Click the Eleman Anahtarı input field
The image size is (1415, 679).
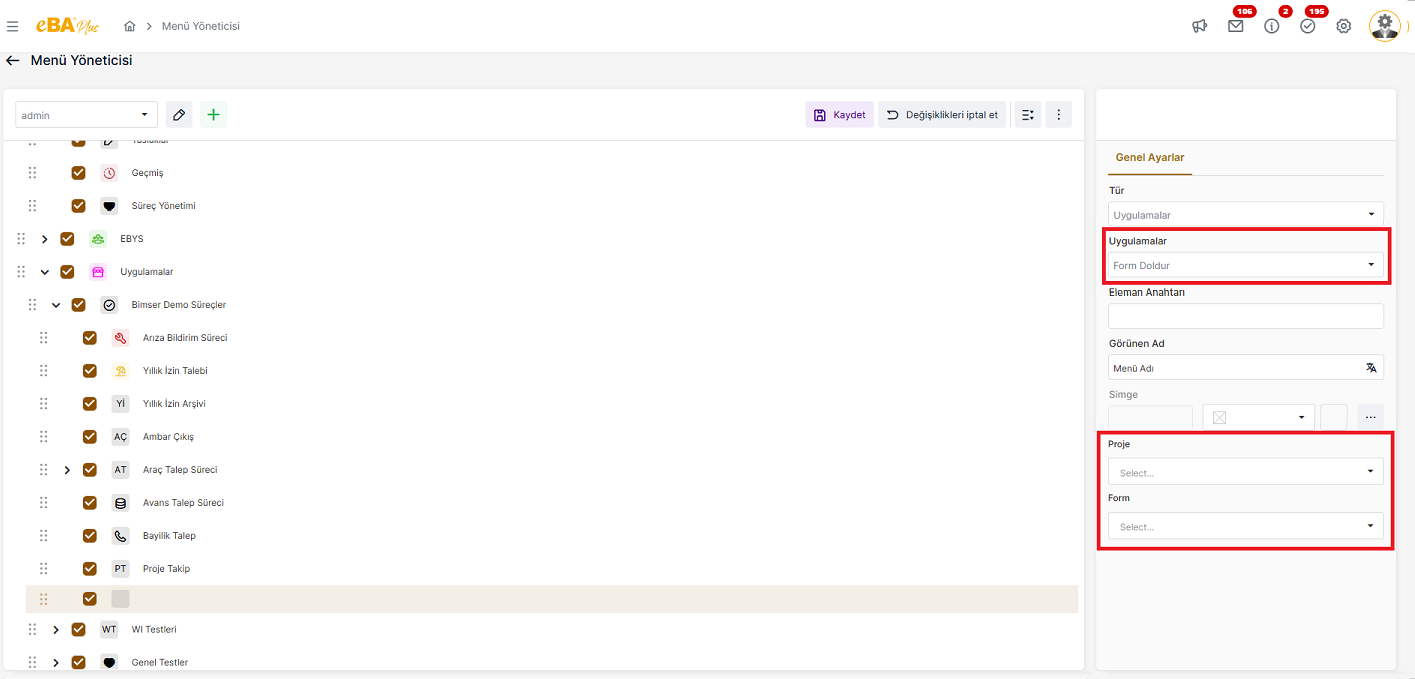pyautogui.click(x=1246, y=316)
